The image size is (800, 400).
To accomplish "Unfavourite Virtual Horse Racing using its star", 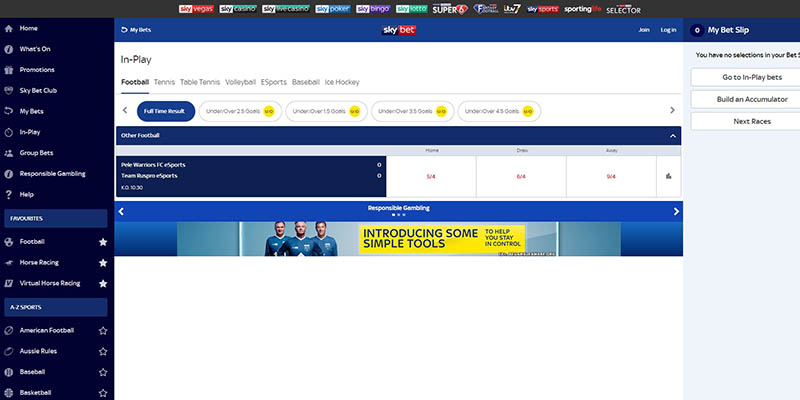I will 103,283.
